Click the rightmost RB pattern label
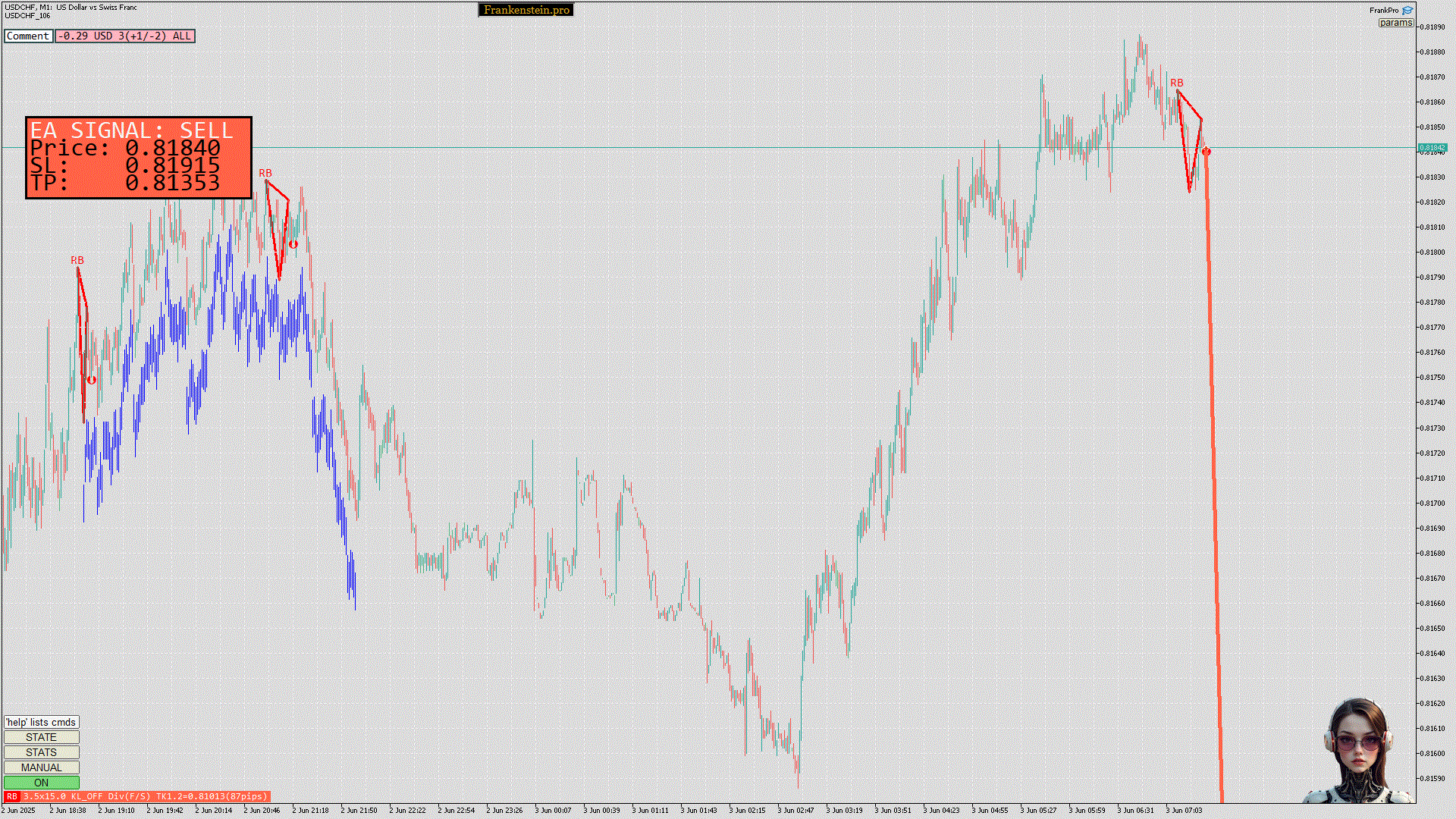The width and height of the screenshot is (1456, 819). click(1176, 83)
